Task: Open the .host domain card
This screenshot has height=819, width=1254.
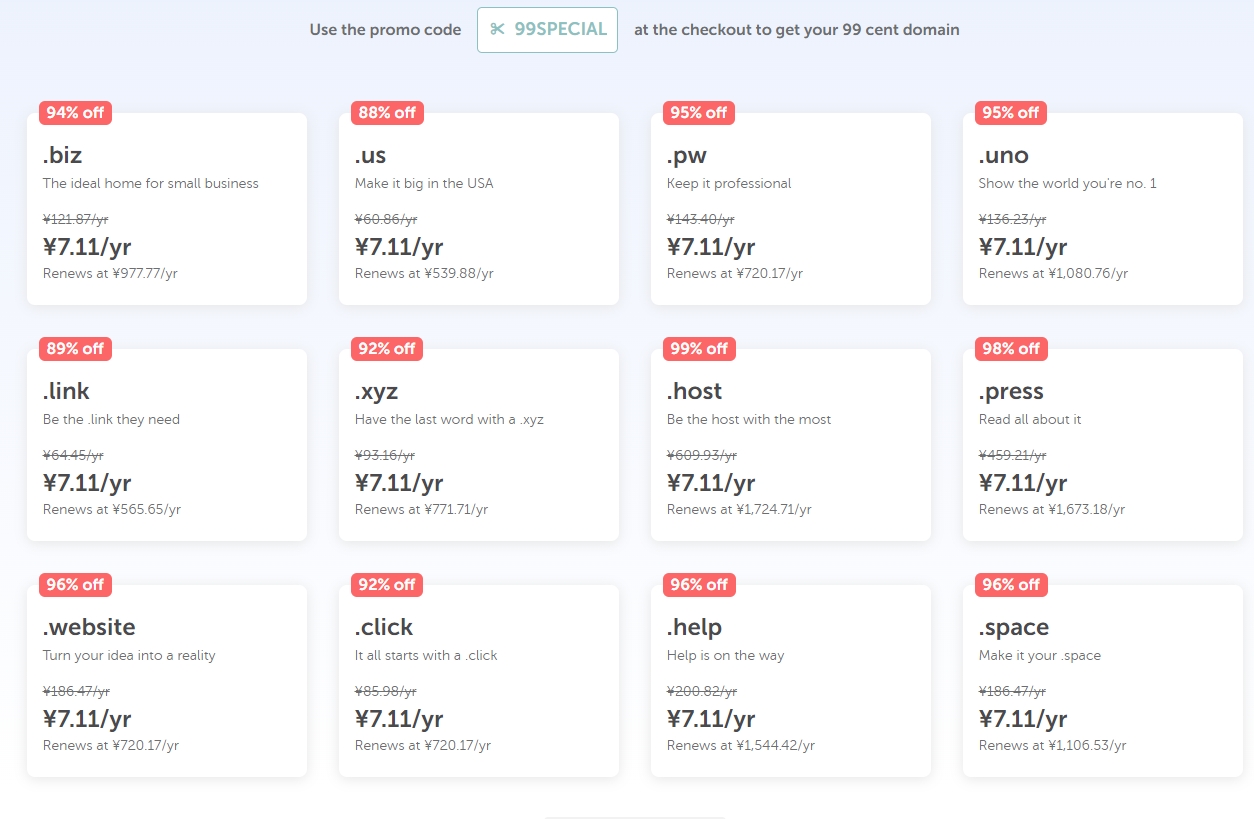Action: [790, 445]
